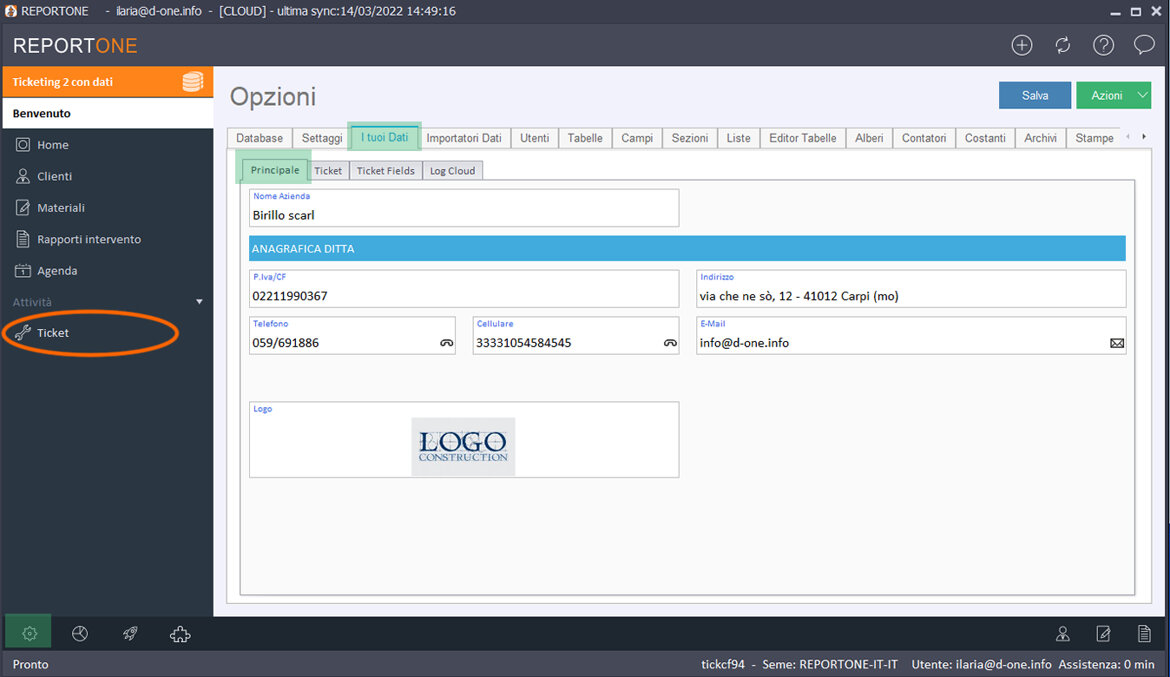Open the Ticket Fields sub-tab

point(385,171)
